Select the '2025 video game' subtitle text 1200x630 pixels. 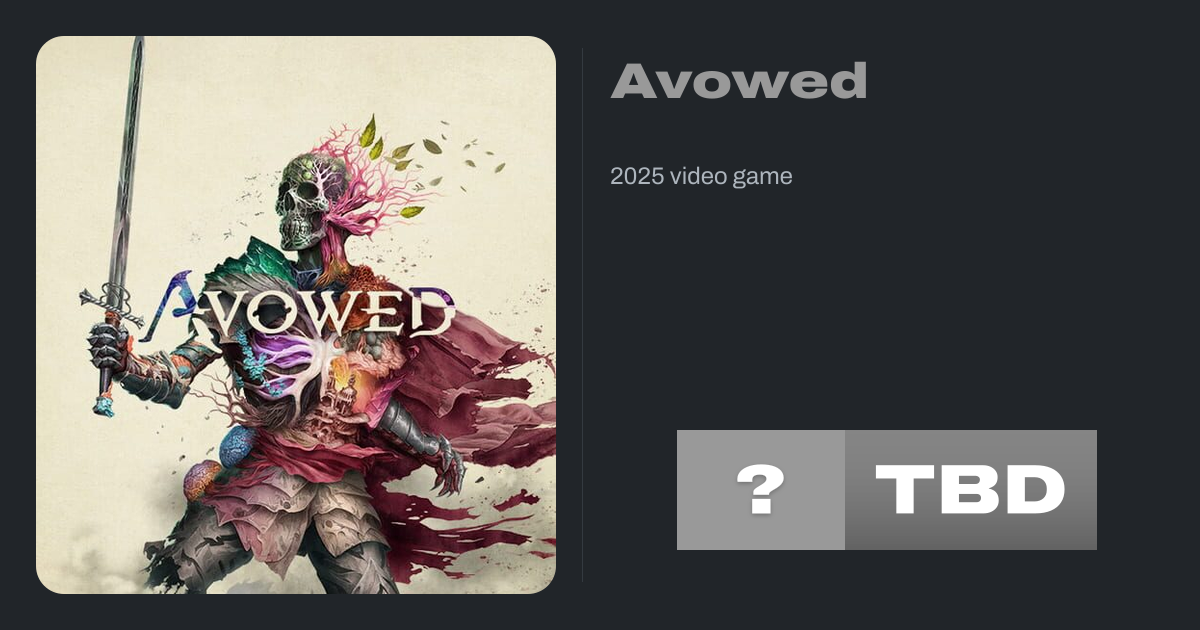point(701,177)
